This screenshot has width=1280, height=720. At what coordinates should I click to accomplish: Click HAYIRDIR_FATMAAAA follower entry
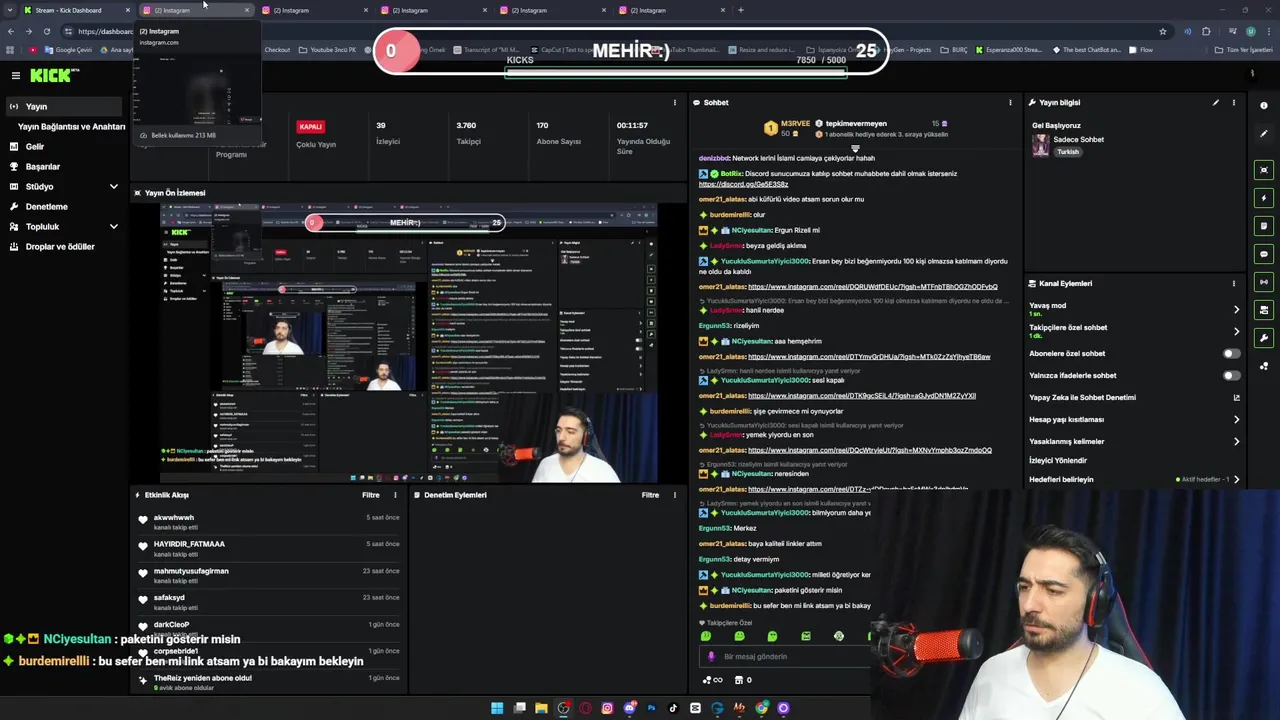pyautogui.click(x=270, y=548)
